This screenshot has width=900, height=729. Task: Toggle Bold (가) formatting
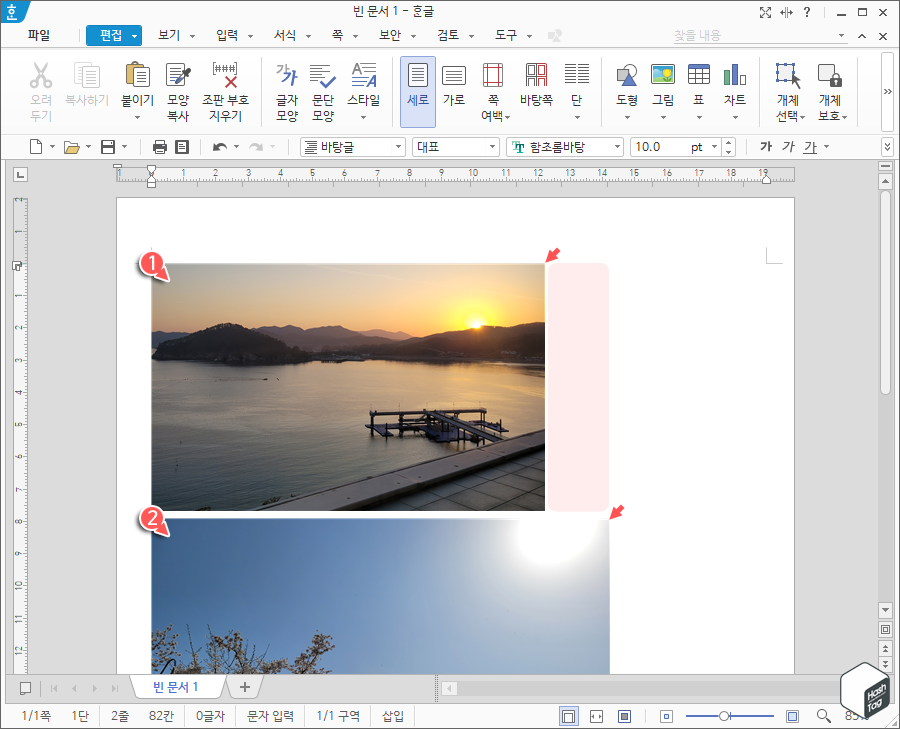click(766, 147)
